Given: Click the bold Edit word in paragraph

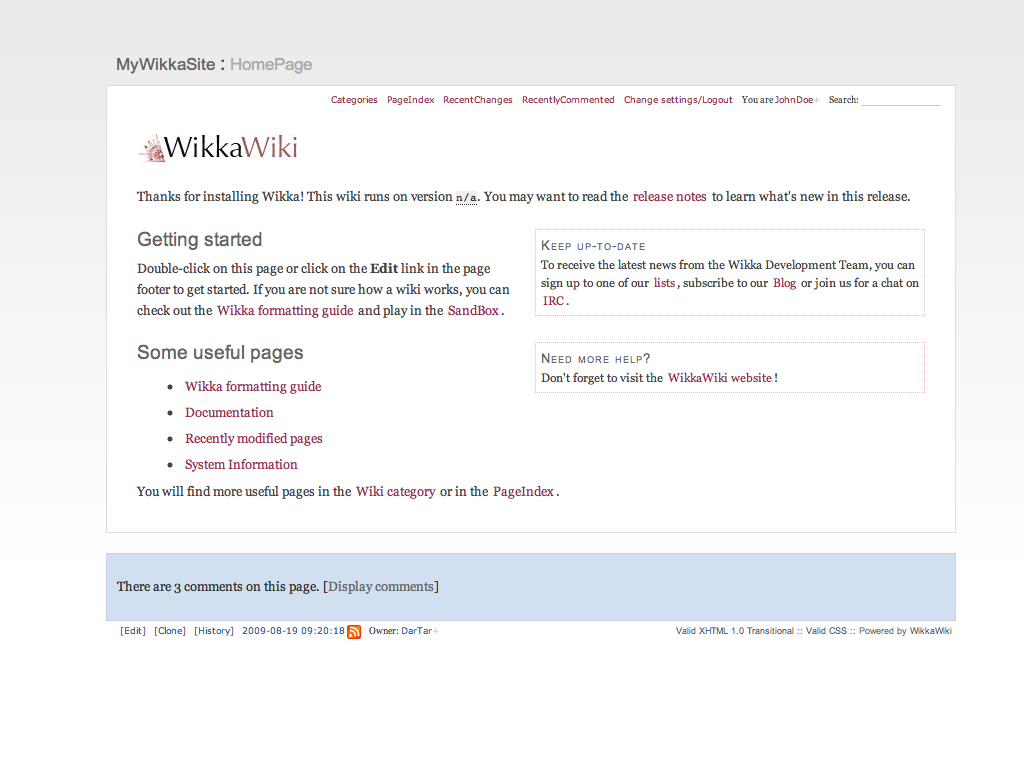Looking at the screenshot, I should pyautogui.click(x=384, y=268).
